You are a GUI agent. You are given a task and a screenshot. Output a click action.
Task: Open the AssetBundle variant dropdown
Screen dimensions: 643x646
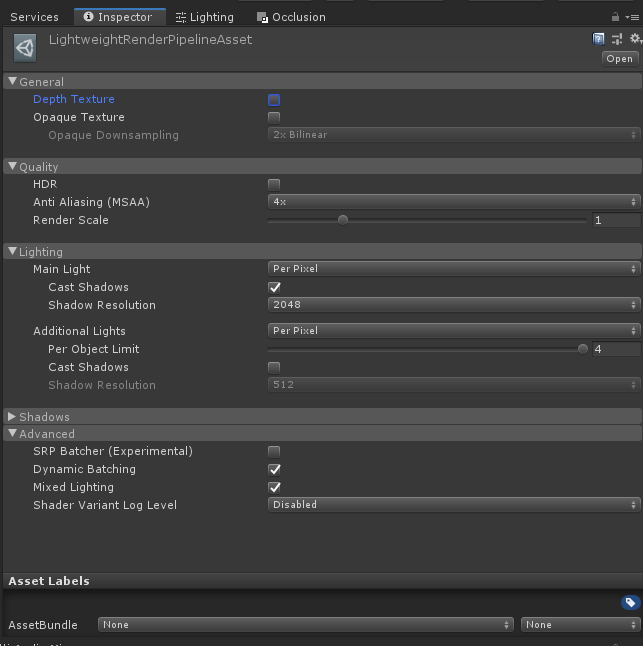click(x=581, y=625)
